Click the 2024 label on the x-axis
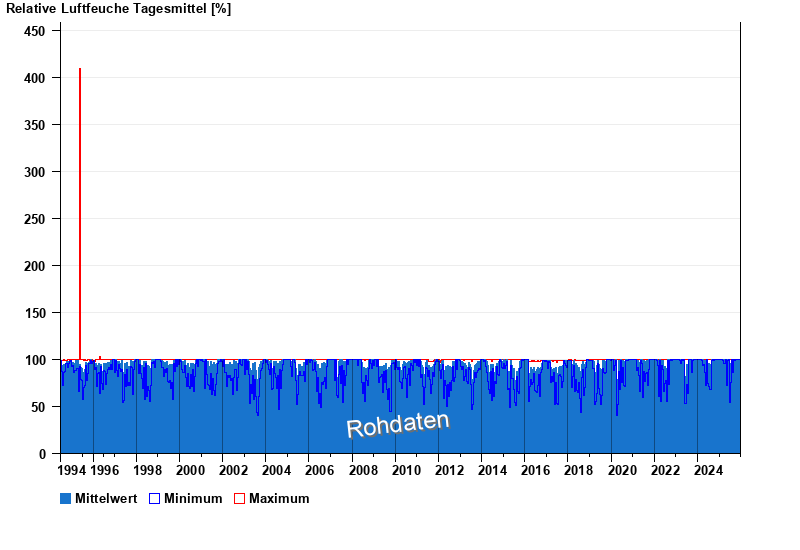The width and height of the screenshot is (800, 550). point(708,470)
